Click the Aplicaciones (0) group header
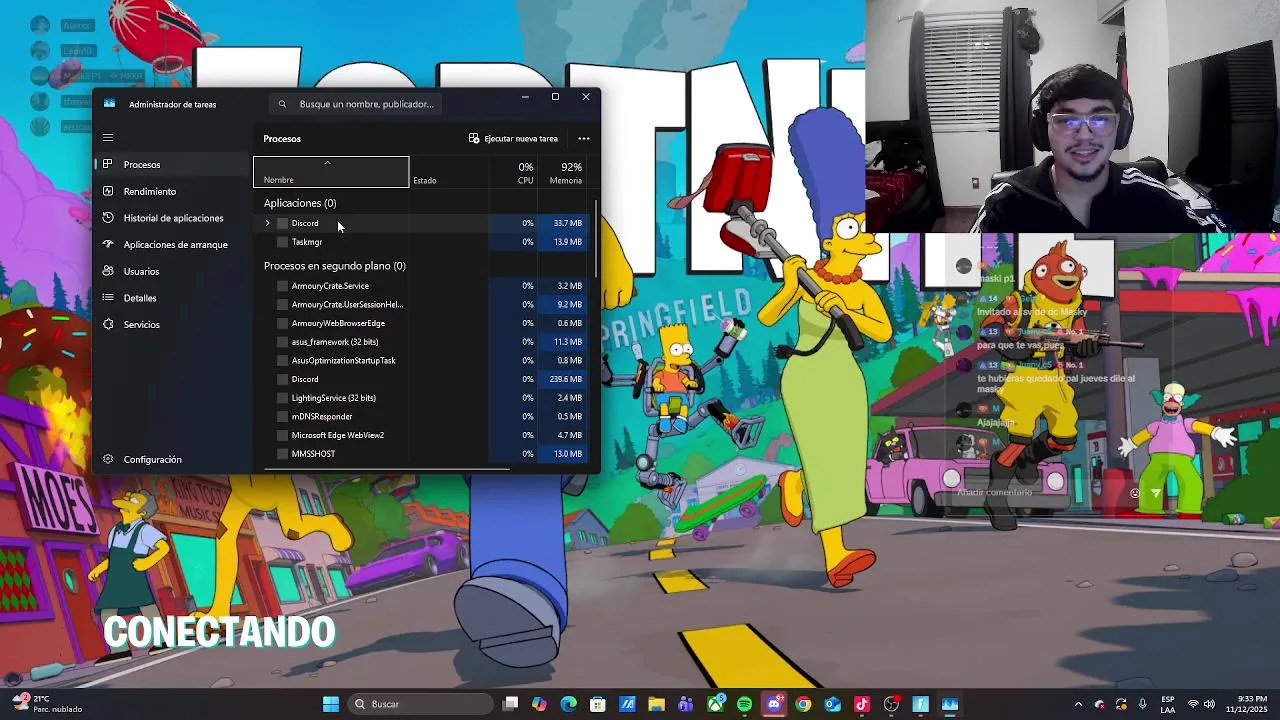 click(300, 203)
